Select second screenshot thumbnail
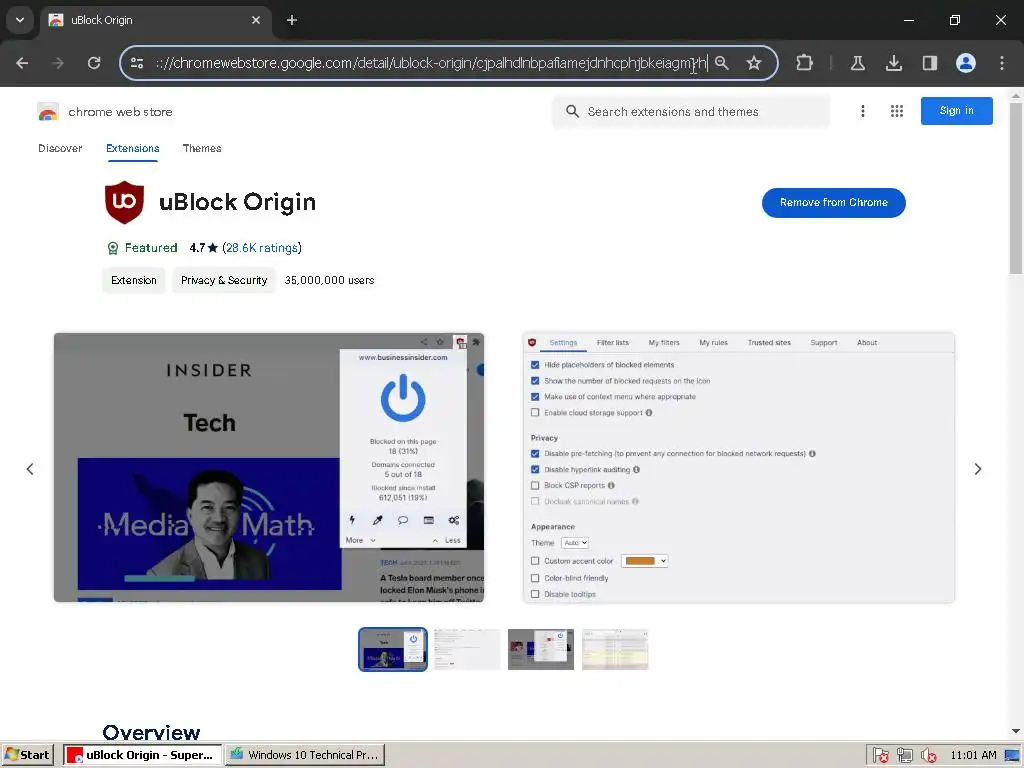Image resolution: width=1024 pixels, height=768 pixels. point(467,650)
